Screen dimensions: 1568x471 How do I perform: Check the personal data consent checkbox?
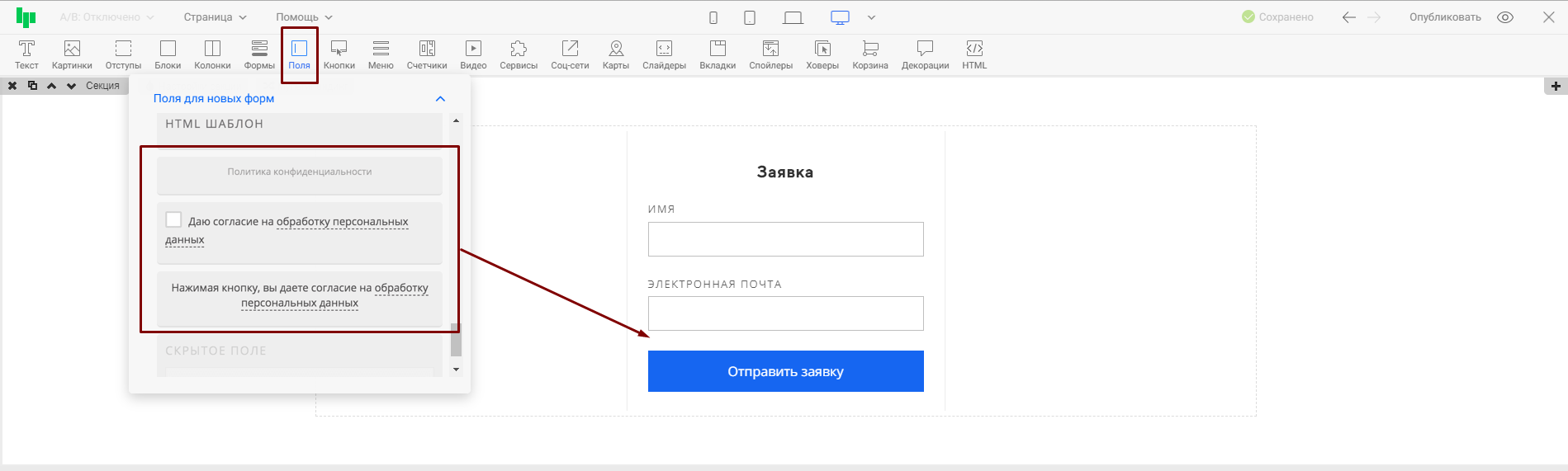coord(173,219)
